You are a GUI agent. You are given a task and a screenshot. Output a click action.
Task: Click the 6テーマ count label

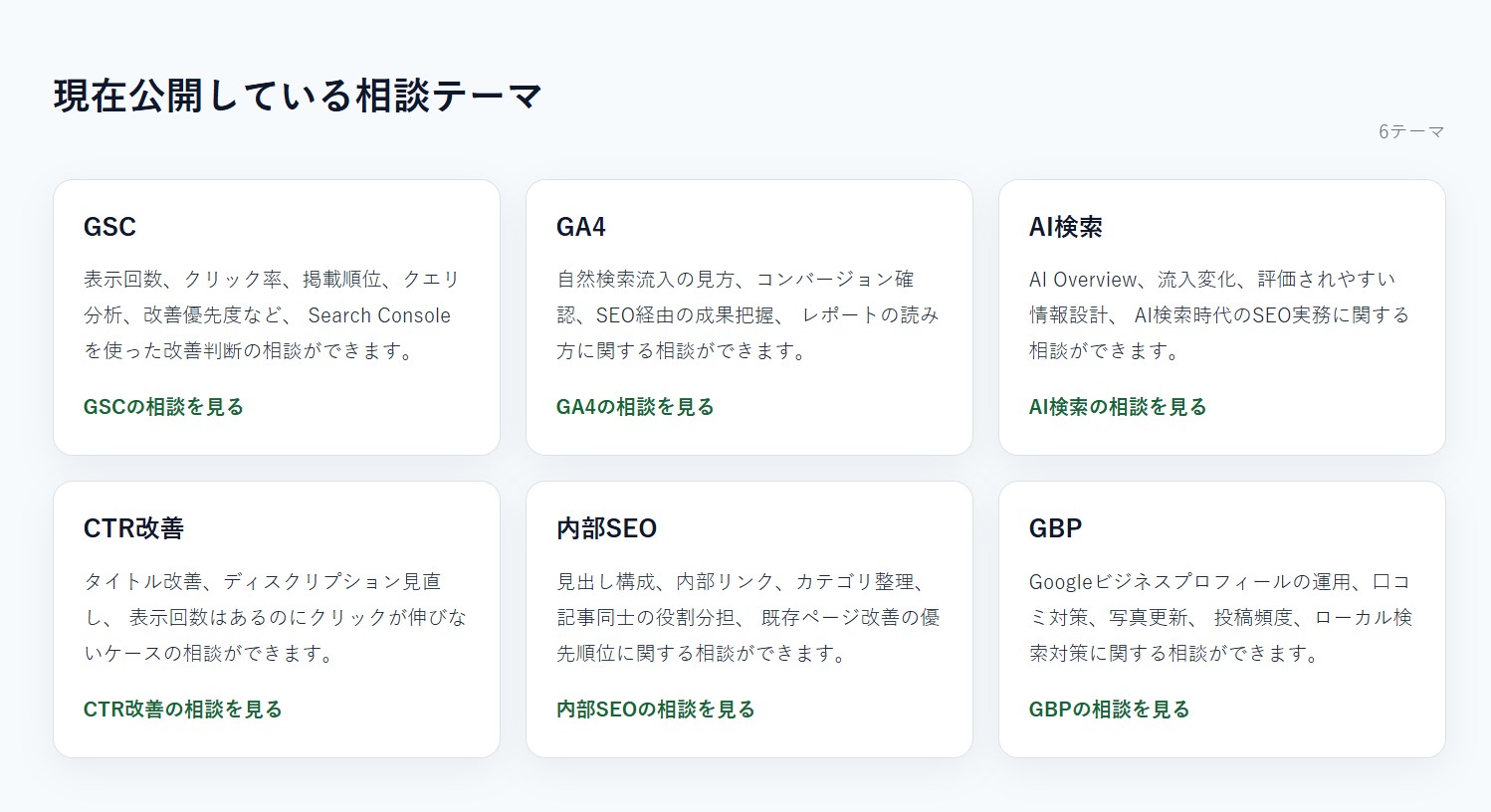1410,131
